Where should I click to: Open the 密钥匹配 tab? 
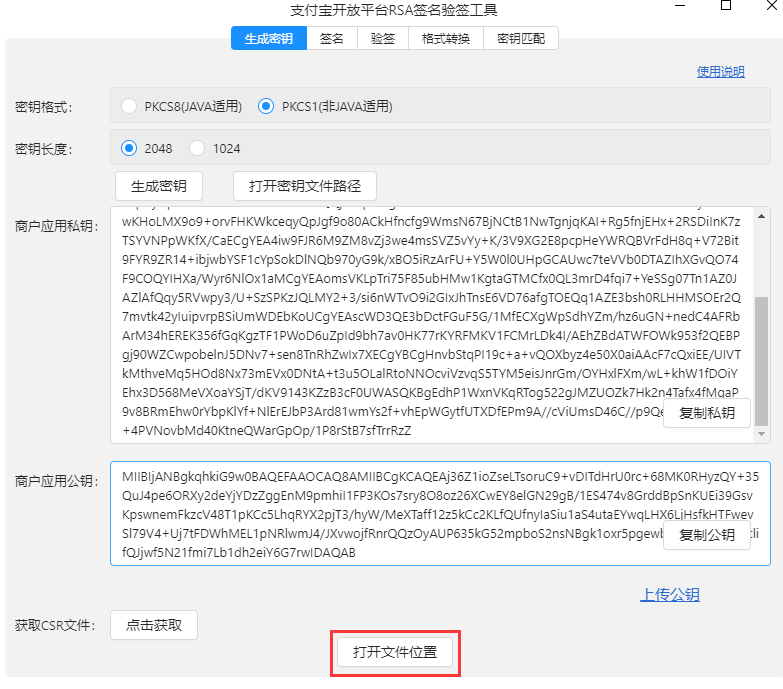click(x=521, y=38)
